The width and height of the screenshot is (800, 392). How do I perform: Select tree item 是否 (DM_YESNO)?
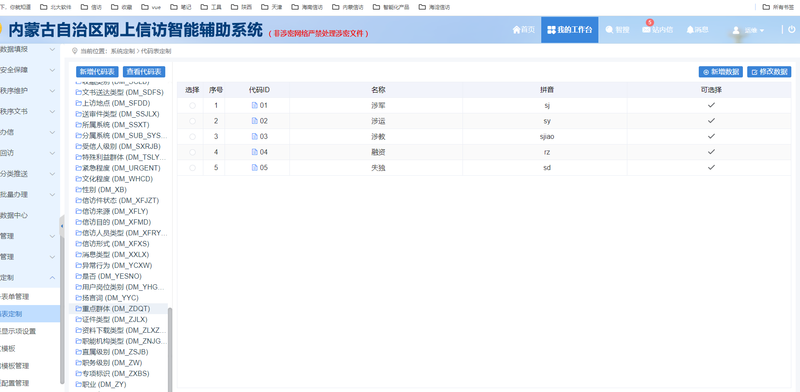click(x=108, y=276)
